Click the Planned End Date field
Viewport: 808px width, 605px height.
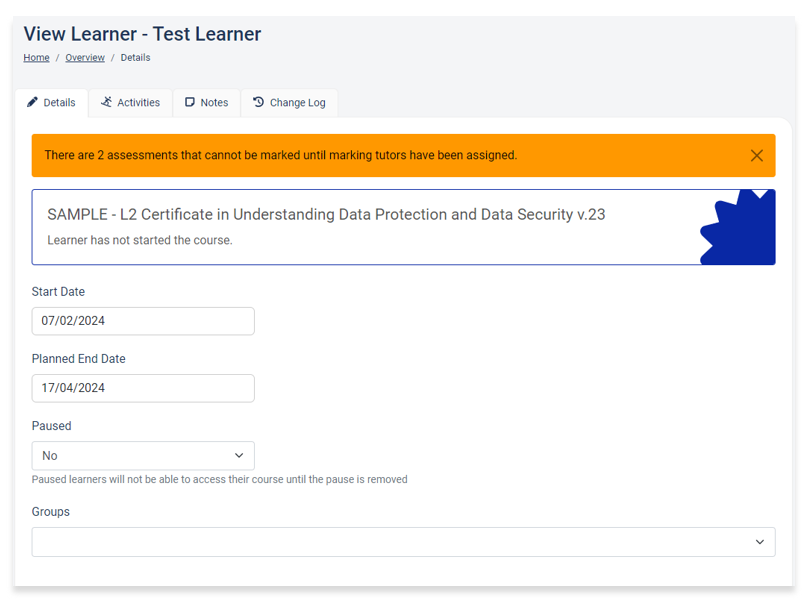coord(143,388)
